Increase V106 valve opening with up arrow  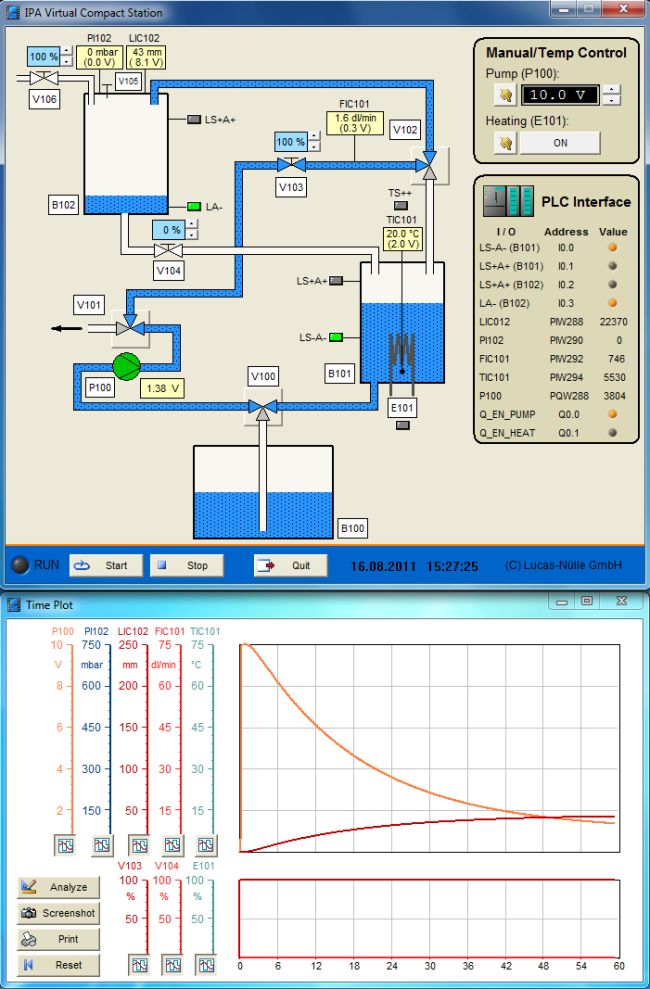pyautogui.click(x=66, y=51)
